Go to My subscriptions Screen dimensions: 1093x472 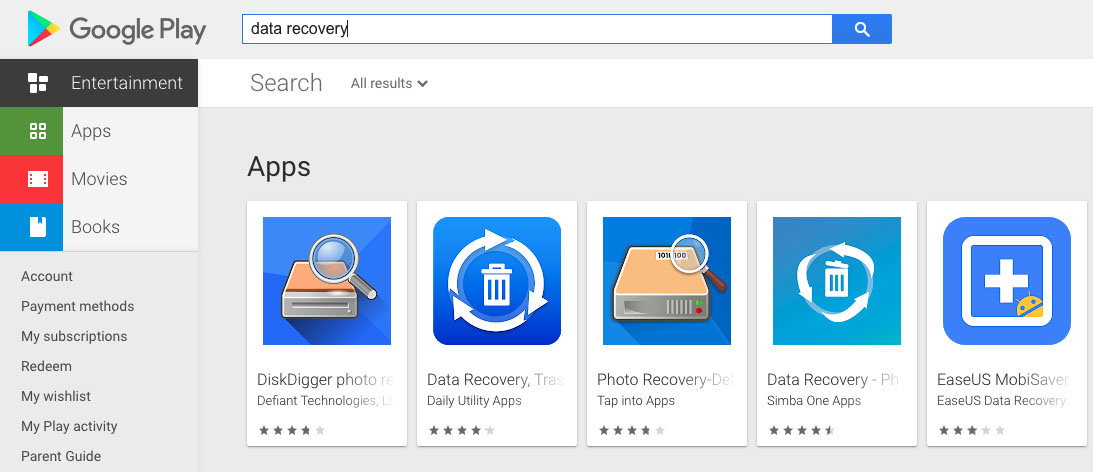pos(74,336)
